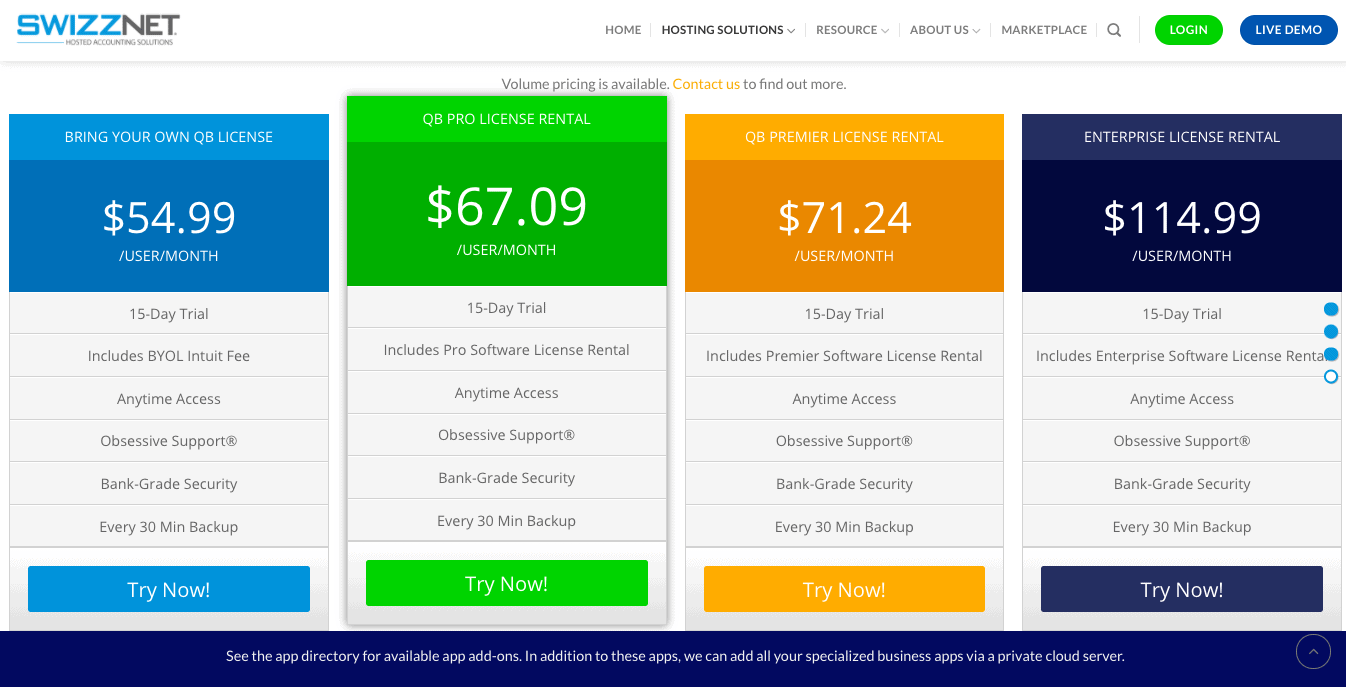This screenshot has width=1346, height=687.
Task: Click Includes Enterprise Software License Rental row
Action: point(1182,356)
